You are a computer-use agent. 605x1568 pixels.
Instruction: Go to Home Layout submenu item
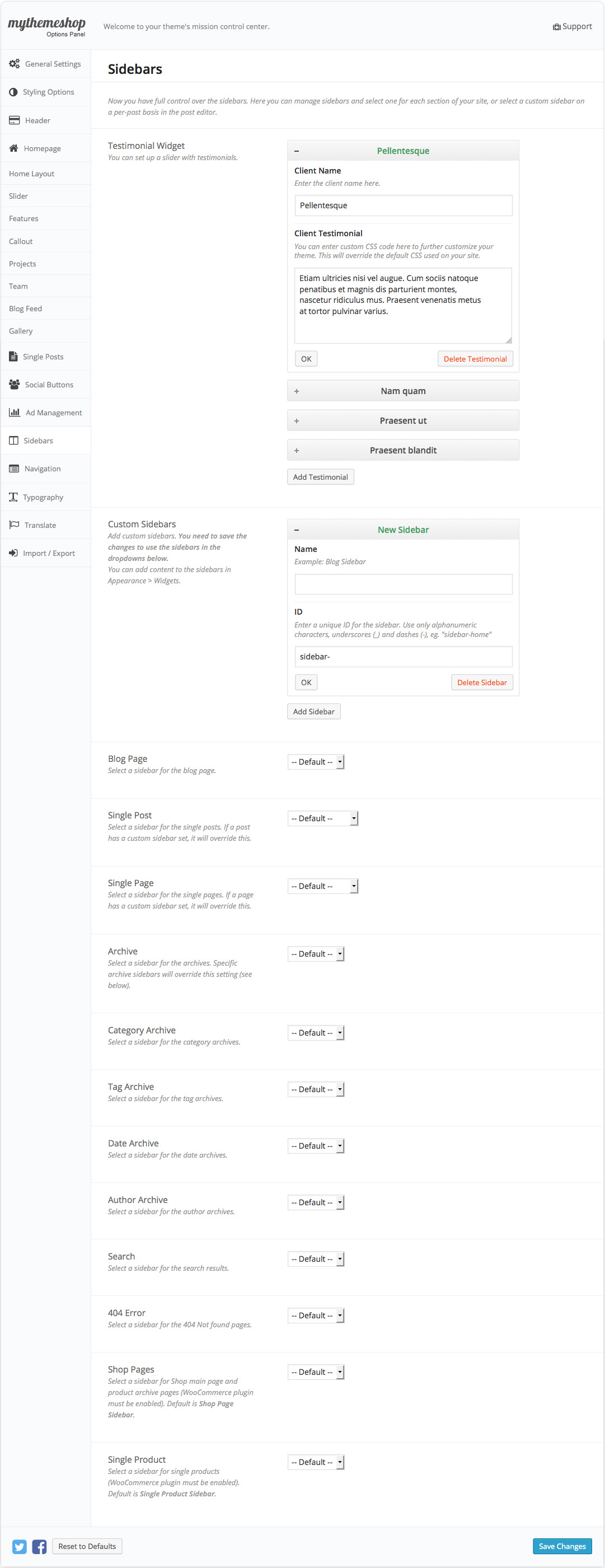coord(46,174)
